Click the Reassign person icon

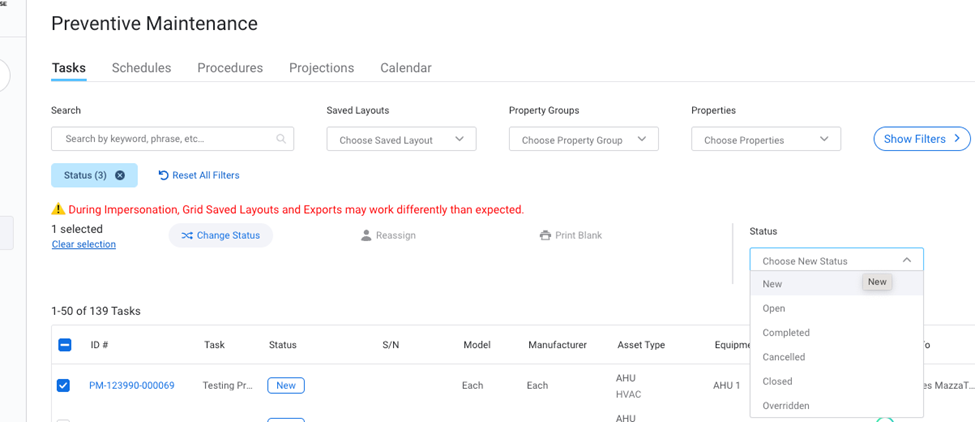[366, 236]
